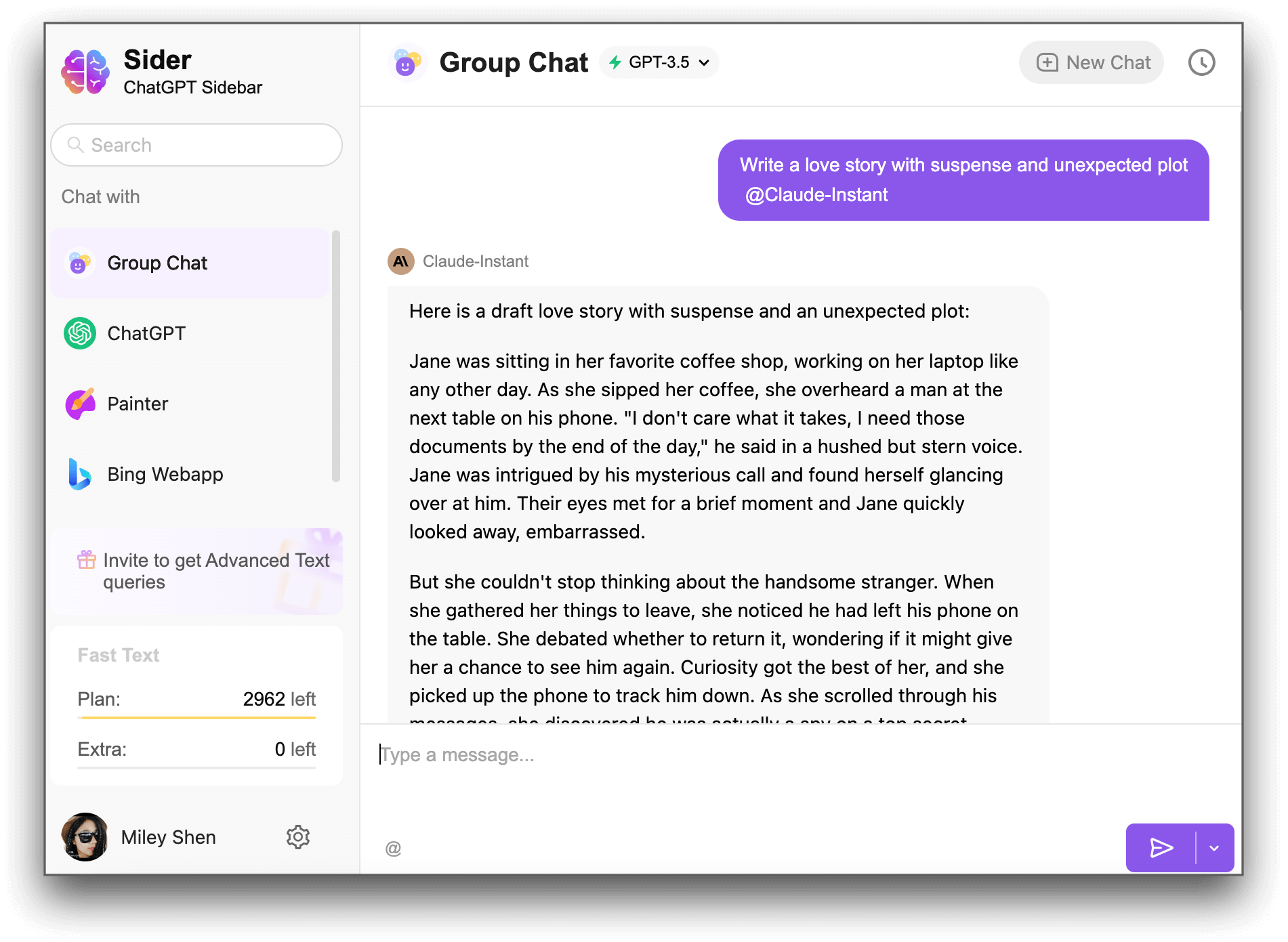The height and width of the screenshot is (942, 1288).
Task: Click the @ mention icon below input
Action: pyautogui.click(x=393, y=849)
